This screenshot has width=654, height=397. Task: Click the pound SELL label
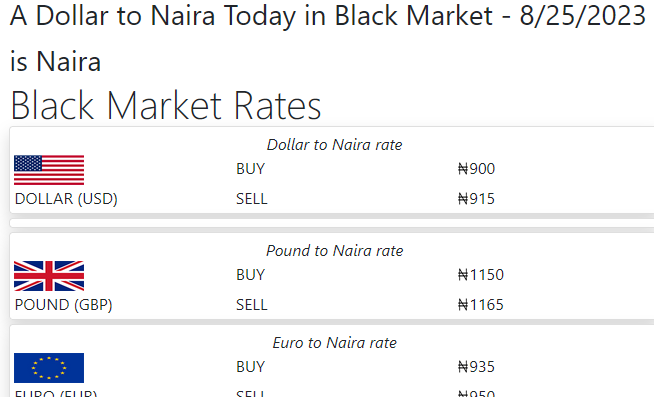252,305
